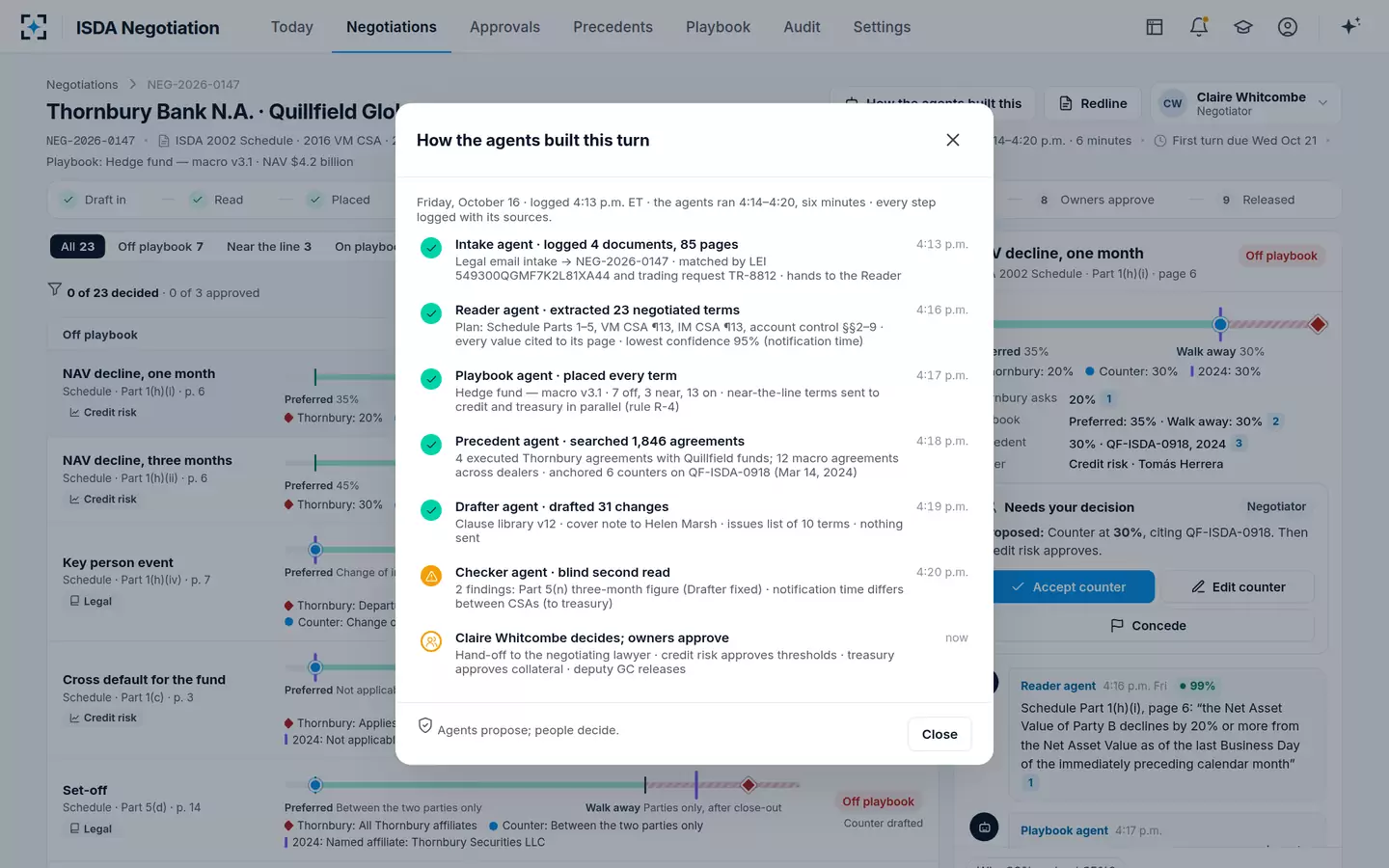Close the dialog with the X icon

pos(953,140)
